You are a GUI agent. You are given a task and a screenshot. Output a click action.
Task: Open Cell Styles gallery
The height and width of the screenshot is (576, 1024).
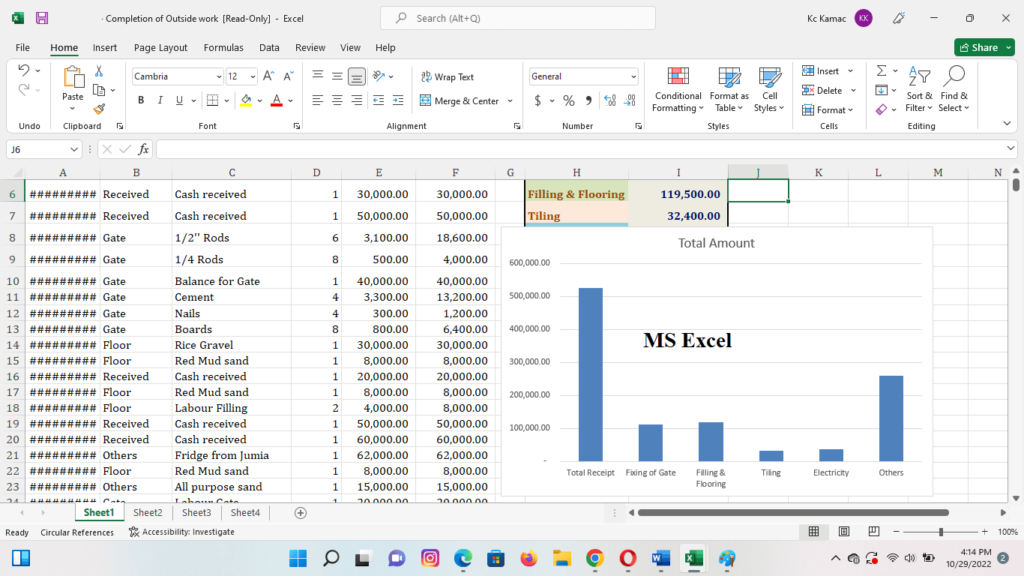coord(769,89)
